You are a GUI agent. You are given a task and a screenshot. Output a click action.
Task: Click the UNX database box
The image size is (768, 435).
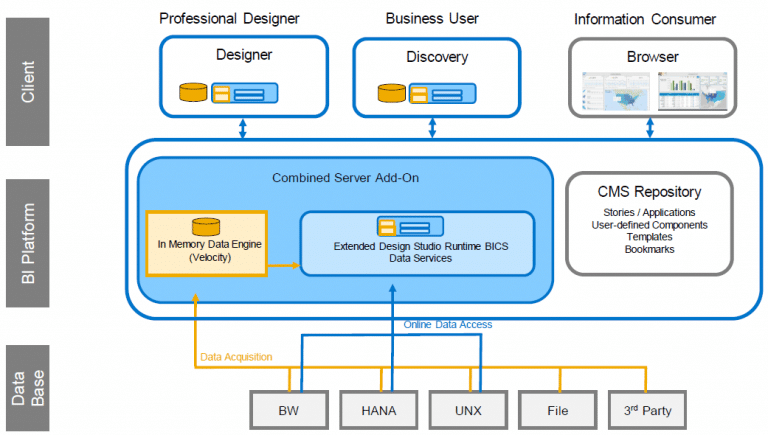pos(468,410)
